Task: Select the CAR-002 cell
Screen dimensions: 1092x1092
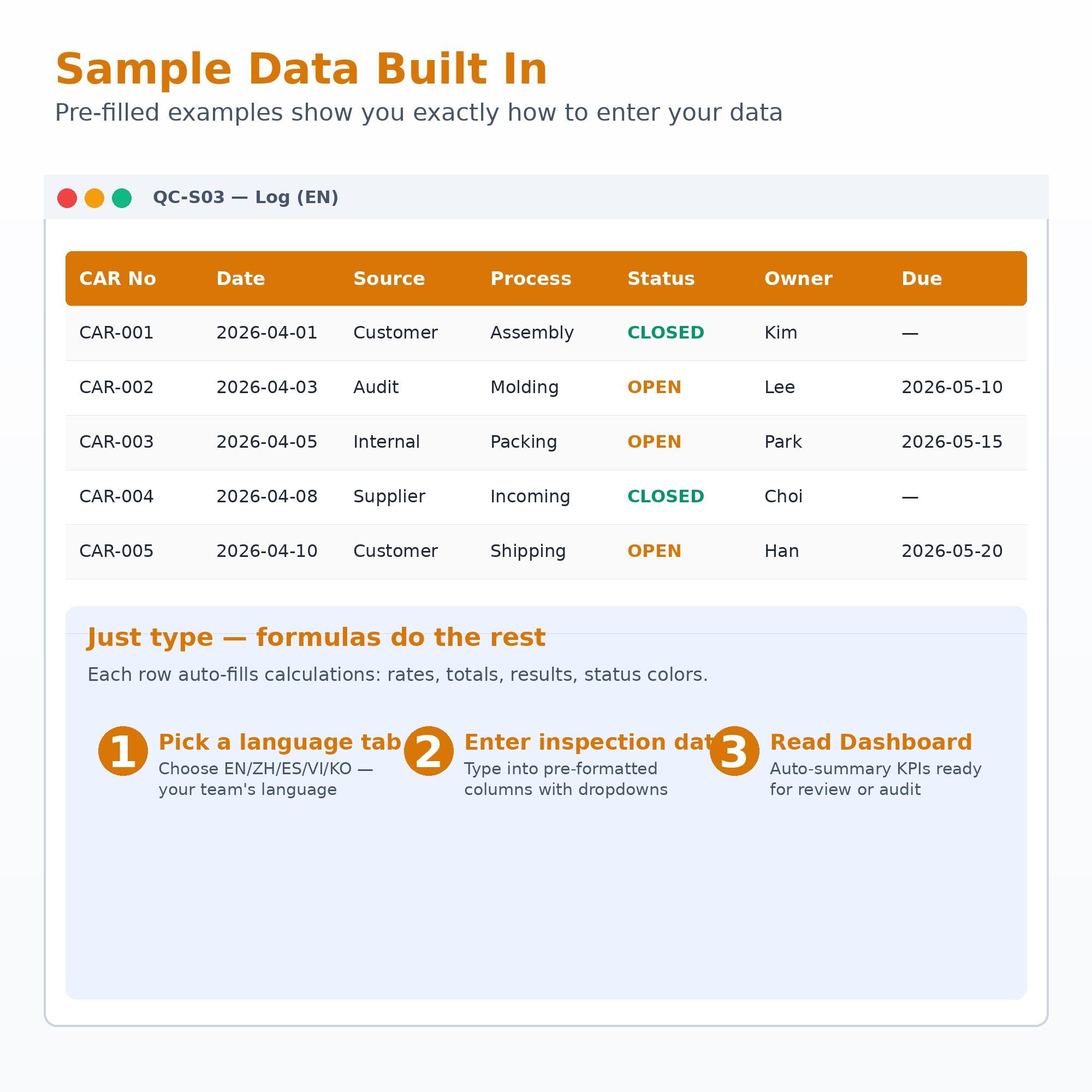Action: point(116,387)
